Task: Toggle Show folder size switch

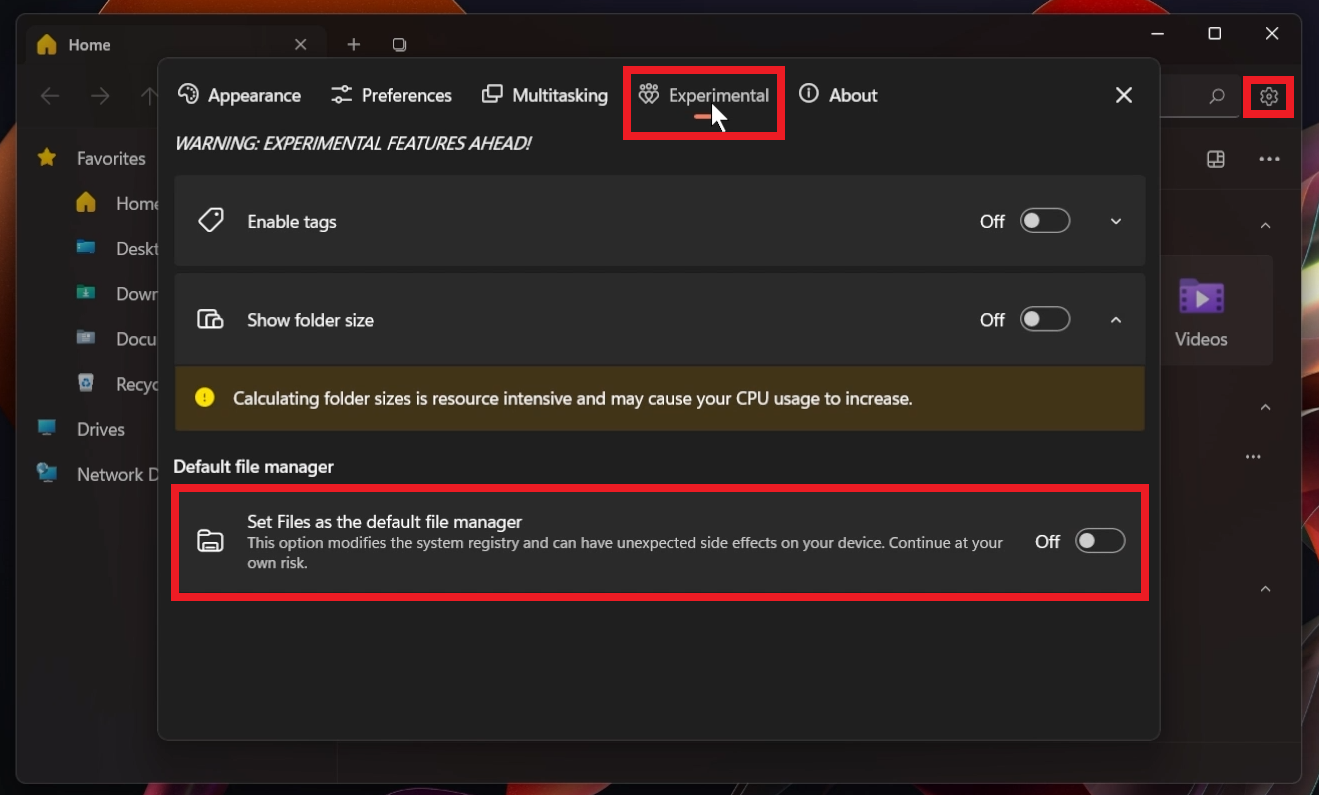Action: coord(1045,319)
